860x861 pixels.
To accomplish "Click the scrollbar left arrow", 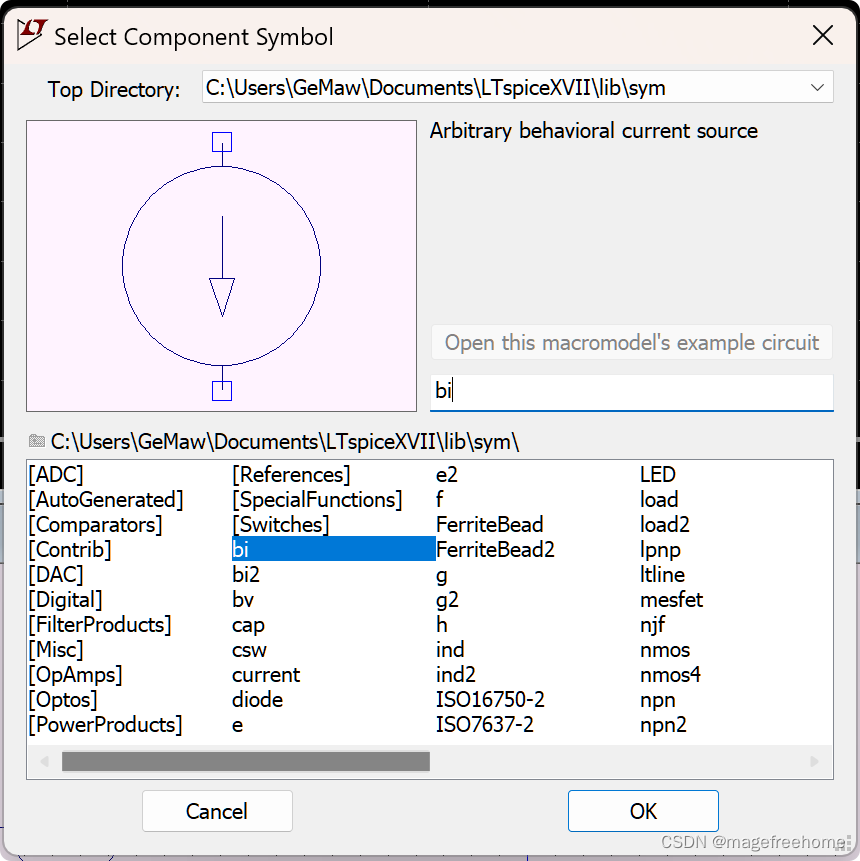I will [x=45, y=762].
